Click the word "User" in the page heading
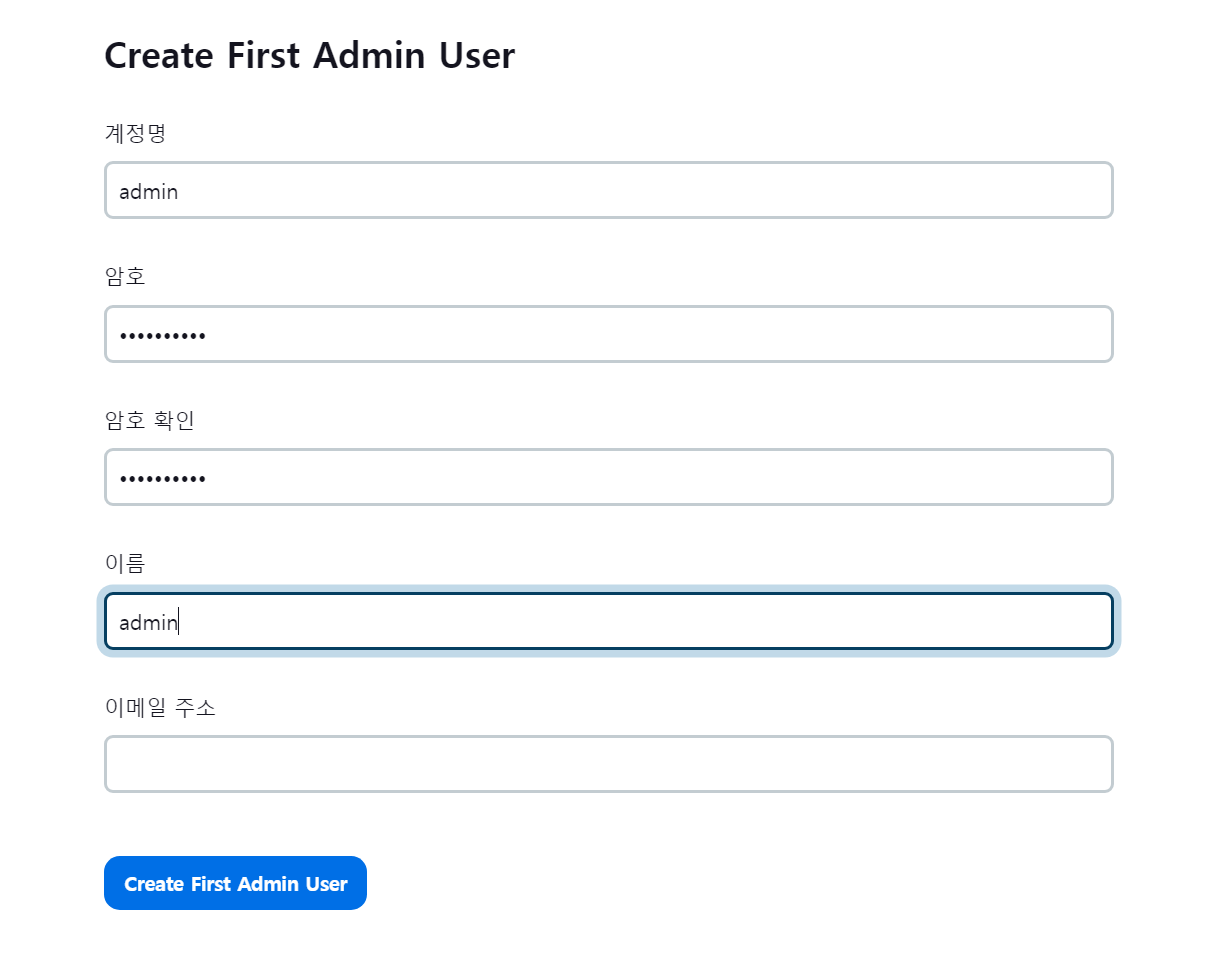 click(x=477, y=56)
